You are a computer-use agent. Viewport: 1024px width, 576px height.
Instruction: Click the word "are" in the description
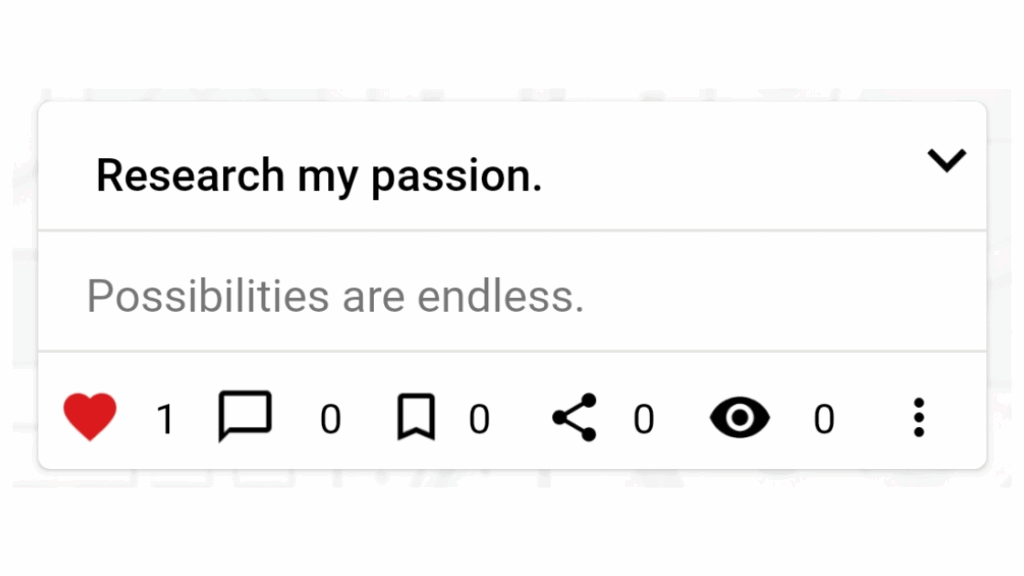click(x=373, y=298)
